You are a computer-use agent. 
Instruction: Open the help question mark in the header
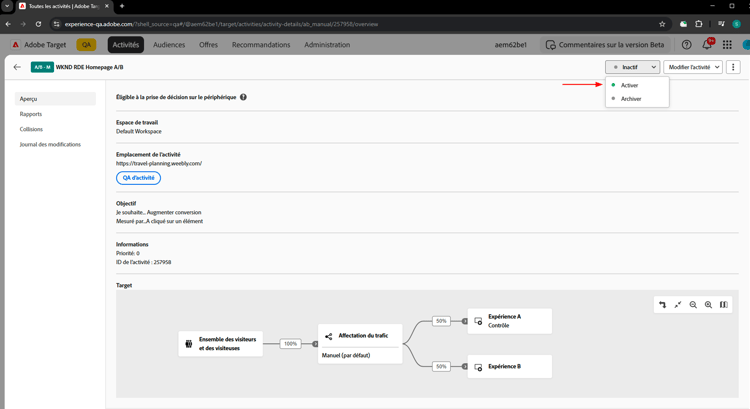686,44
